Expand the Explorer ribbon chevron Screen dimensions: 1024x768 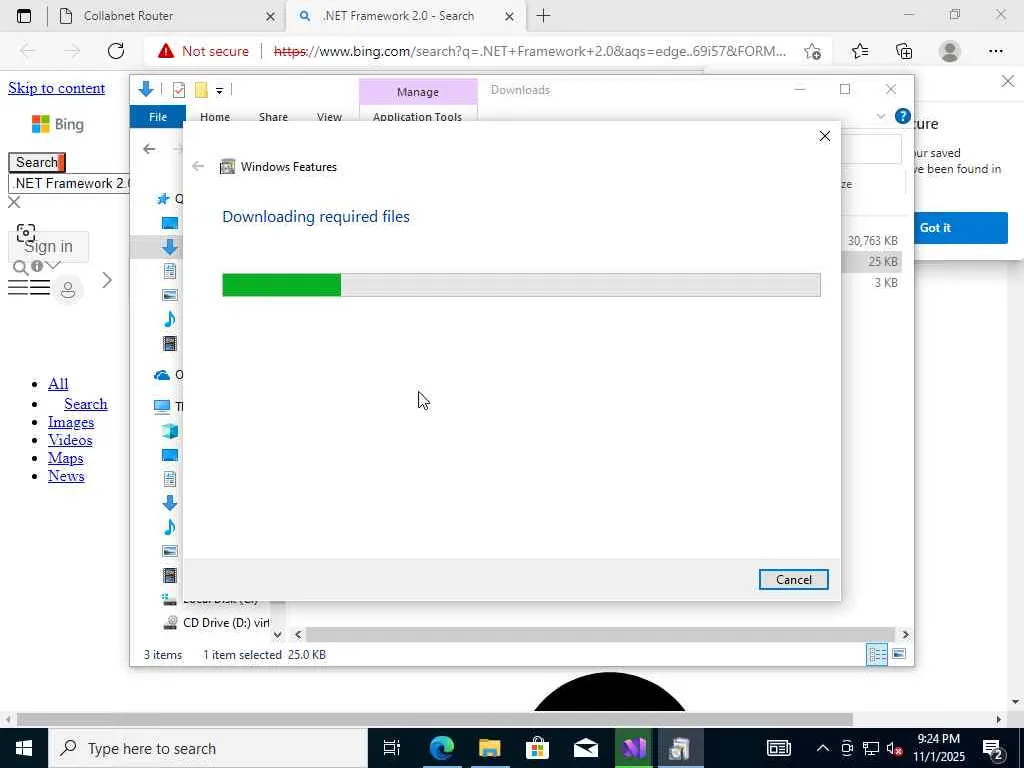point(880,116)
